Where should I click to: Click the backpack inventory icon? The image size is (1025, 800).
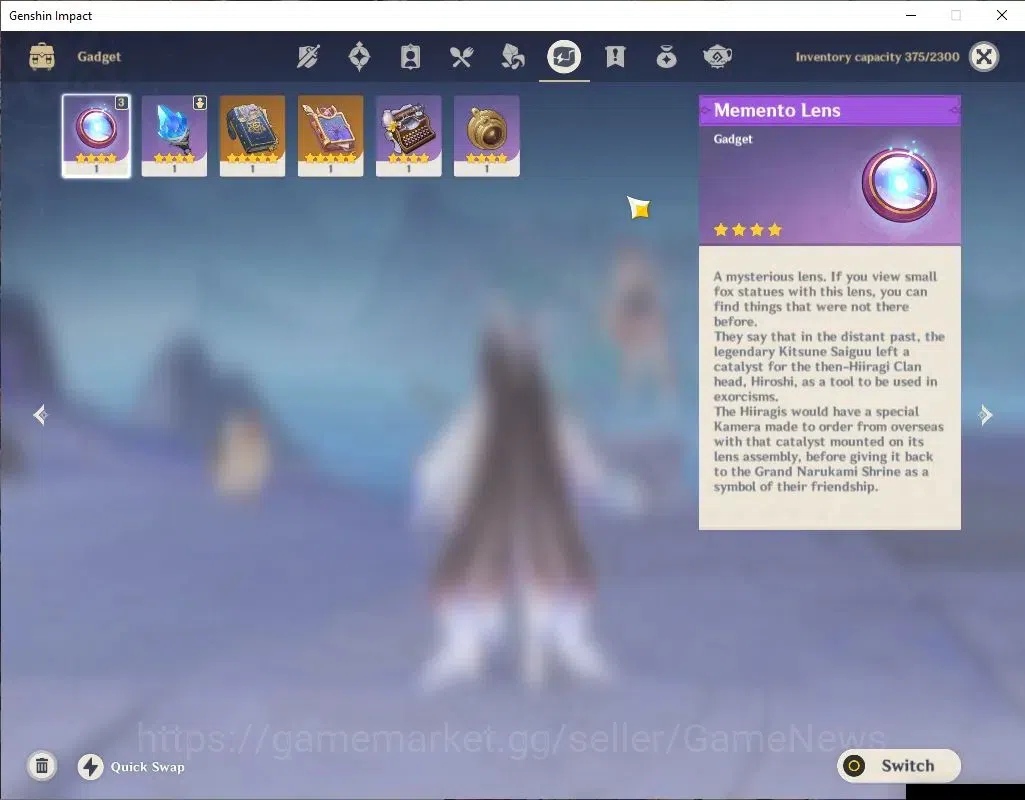42,57
